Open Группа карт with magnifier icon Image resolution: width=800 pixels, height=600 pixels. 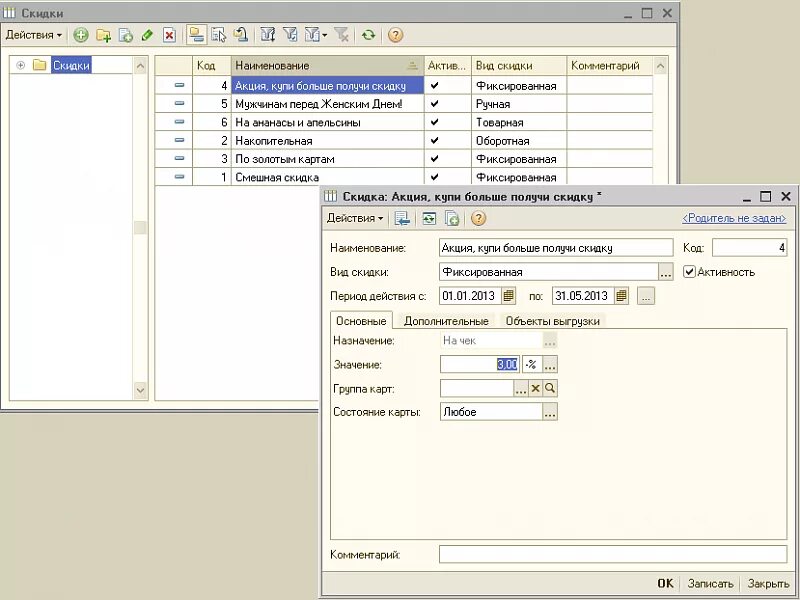[x=550, y=389]
